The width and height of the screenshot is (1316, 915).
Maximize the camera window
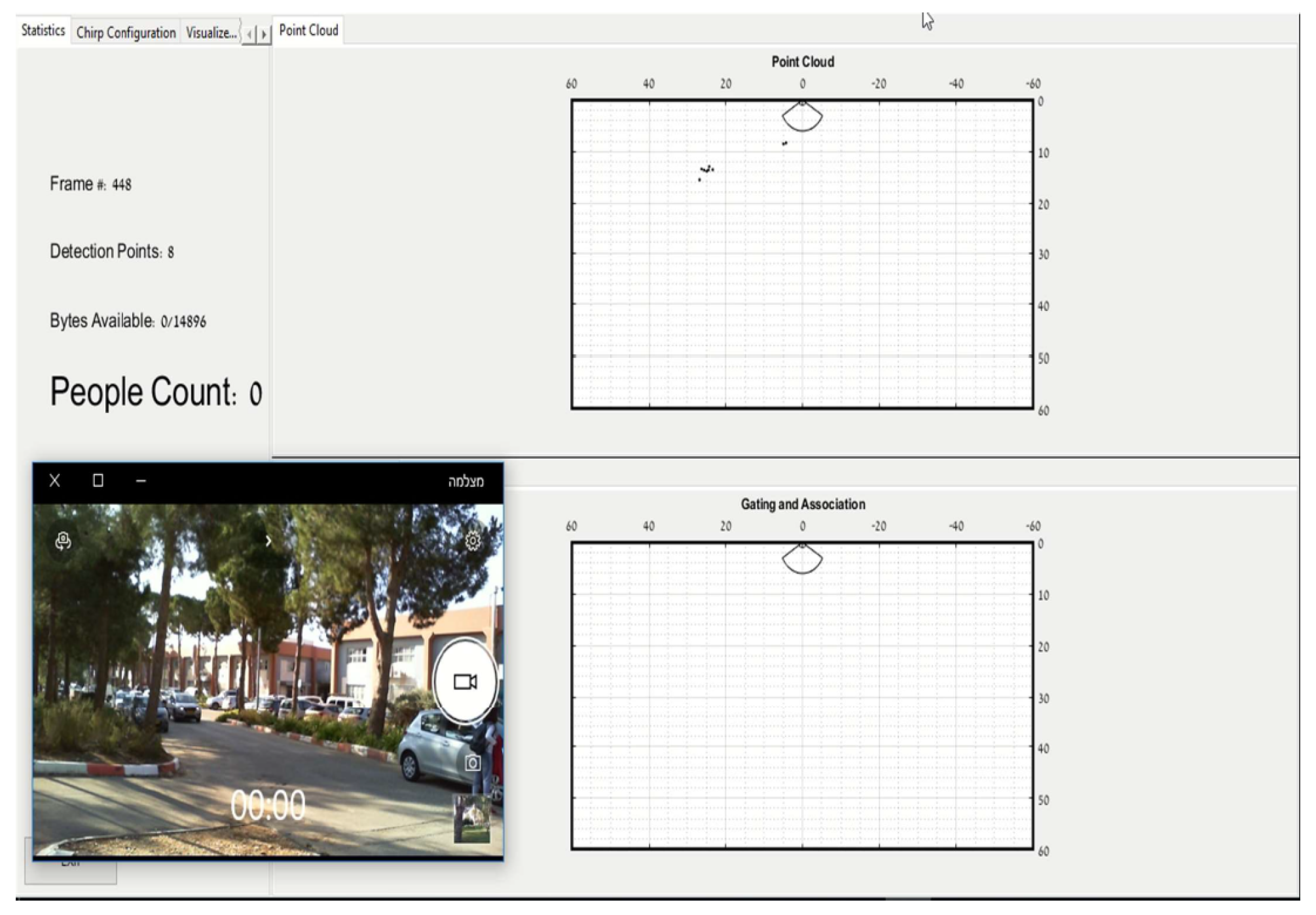click(98, 480)
